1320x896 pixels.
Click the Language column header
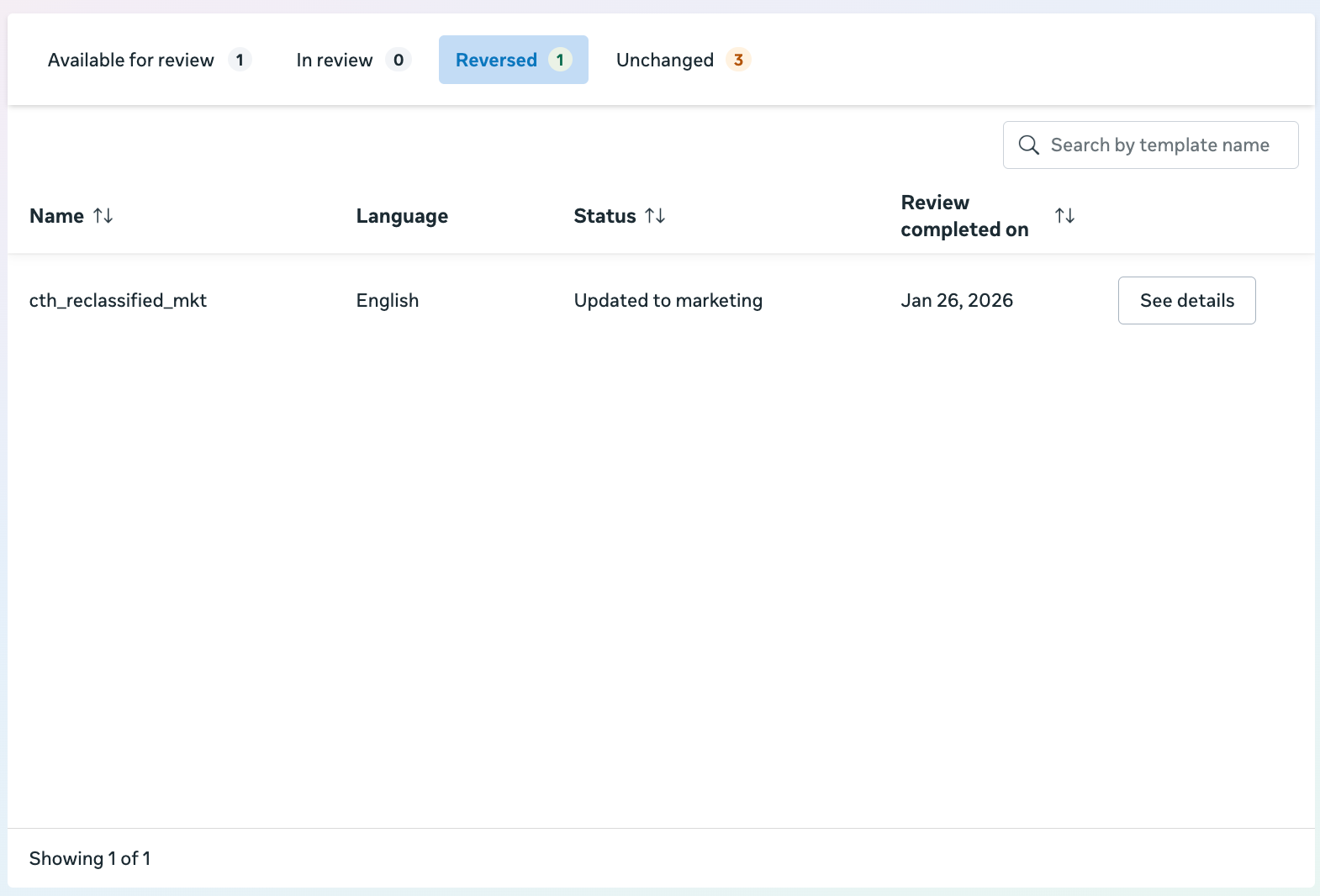[402, 216]
